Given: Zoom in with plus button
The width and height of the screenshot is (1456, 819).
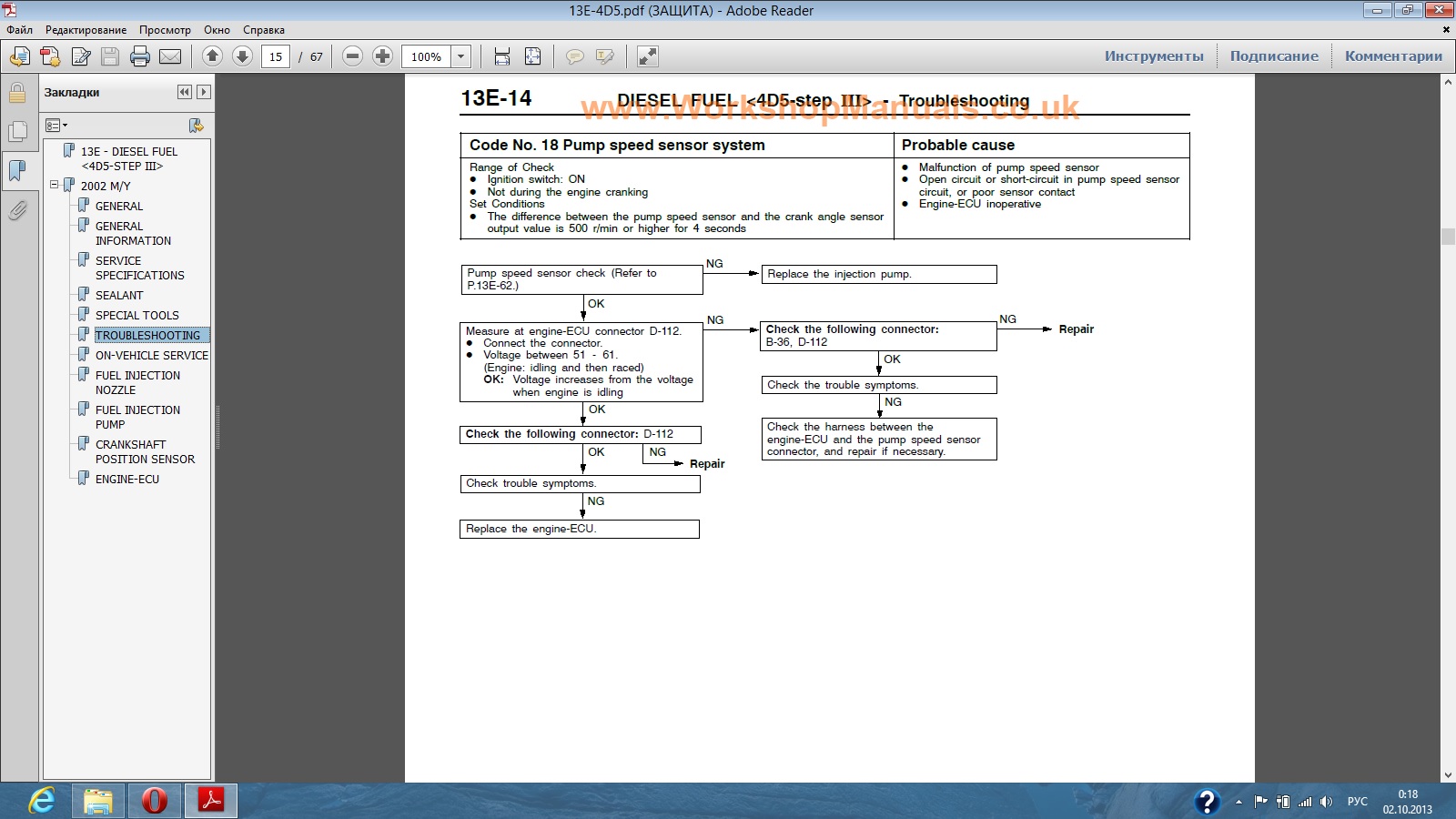Looking at the screenshot, I should (382, 56).
